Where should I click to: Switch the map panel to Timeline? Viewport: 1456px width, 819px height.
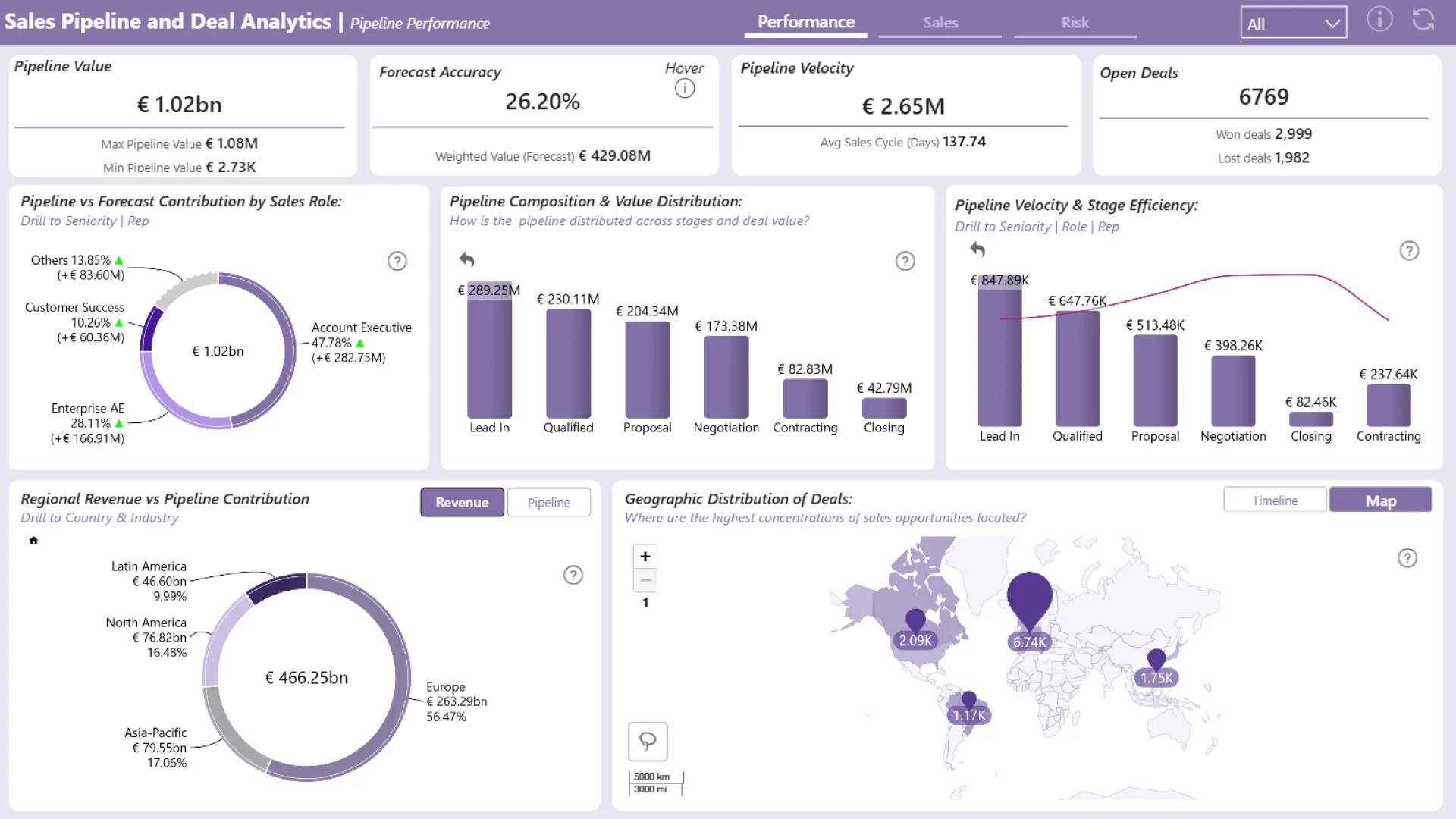point(1274,500)
